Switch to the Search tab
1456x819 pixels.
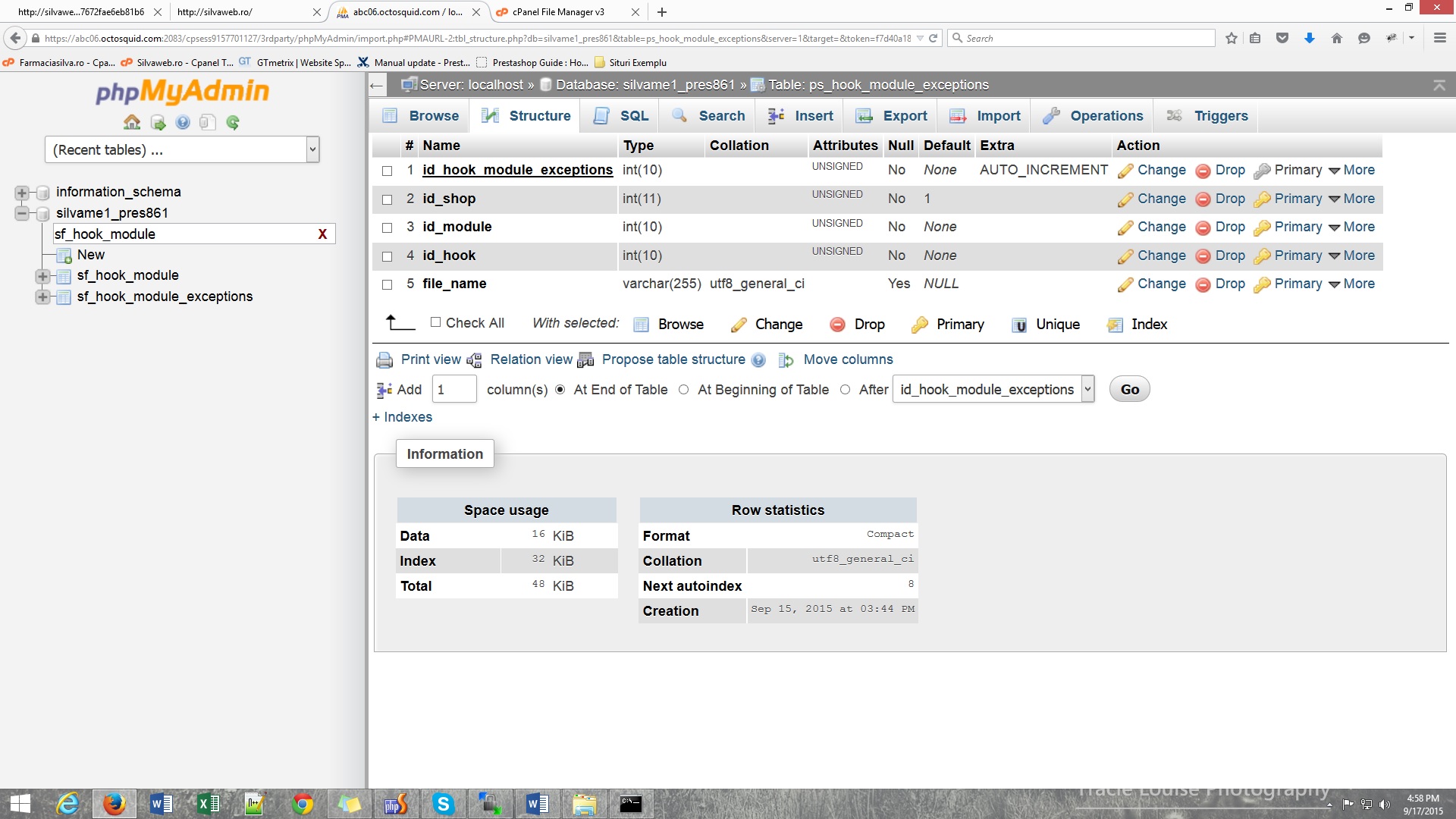[708, 115]
